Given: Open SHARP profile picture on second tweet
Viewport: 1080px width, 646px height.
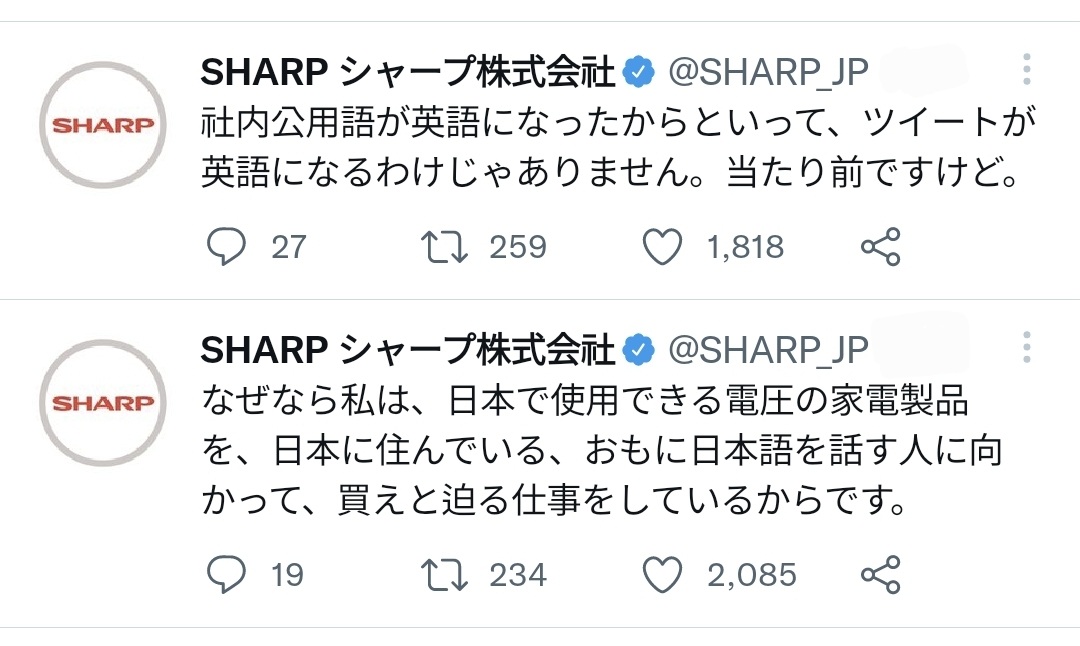Looking at the screenshot, I should point(103,403).
